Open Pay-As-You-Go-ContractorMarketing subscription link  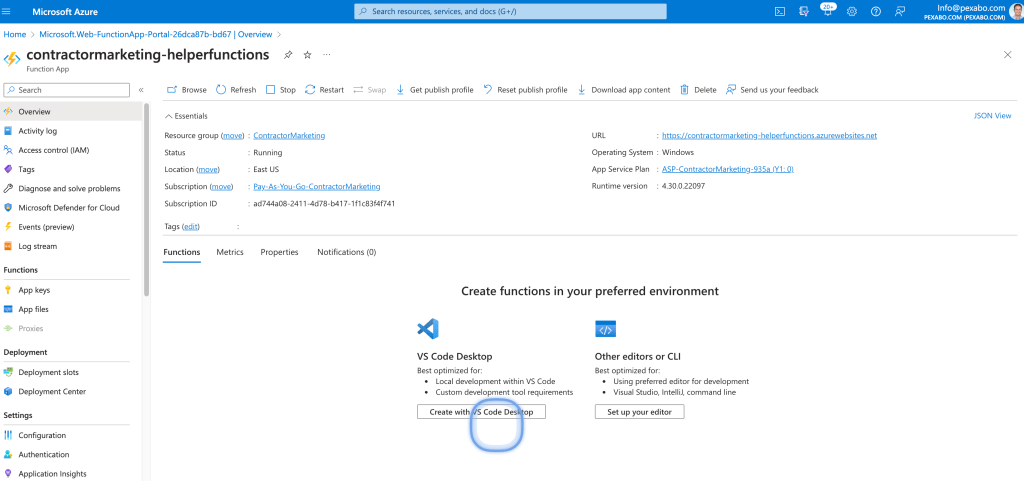[x=317, y=187]
